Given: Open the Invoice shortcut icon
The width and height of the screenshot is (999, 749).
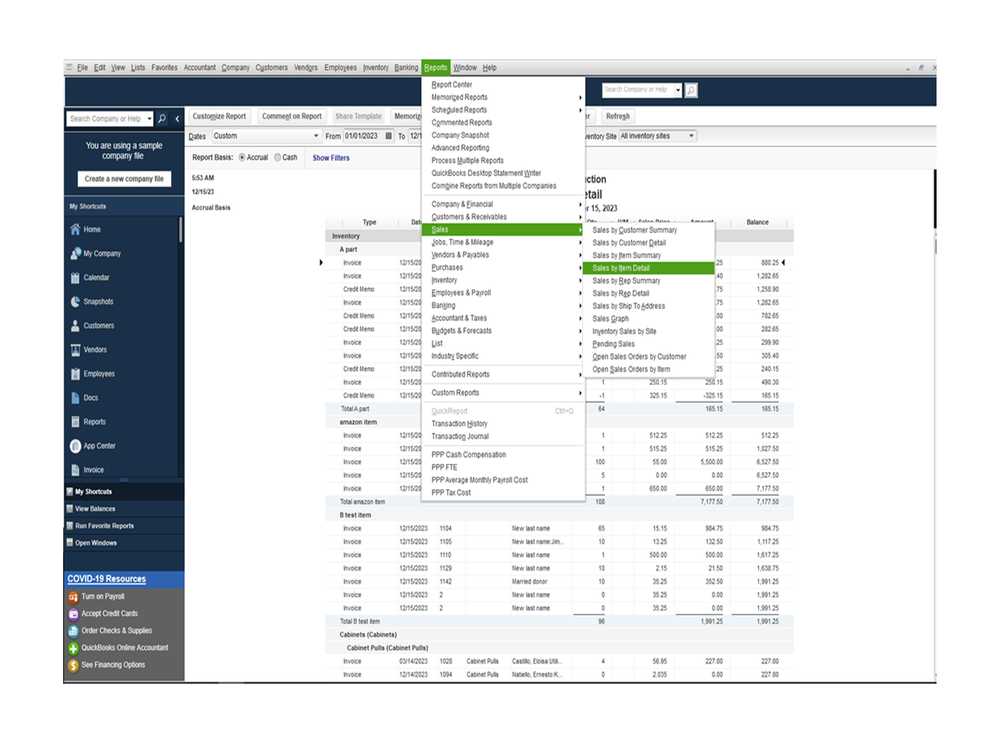Looking at the screenshot, I should click(75, 470).
